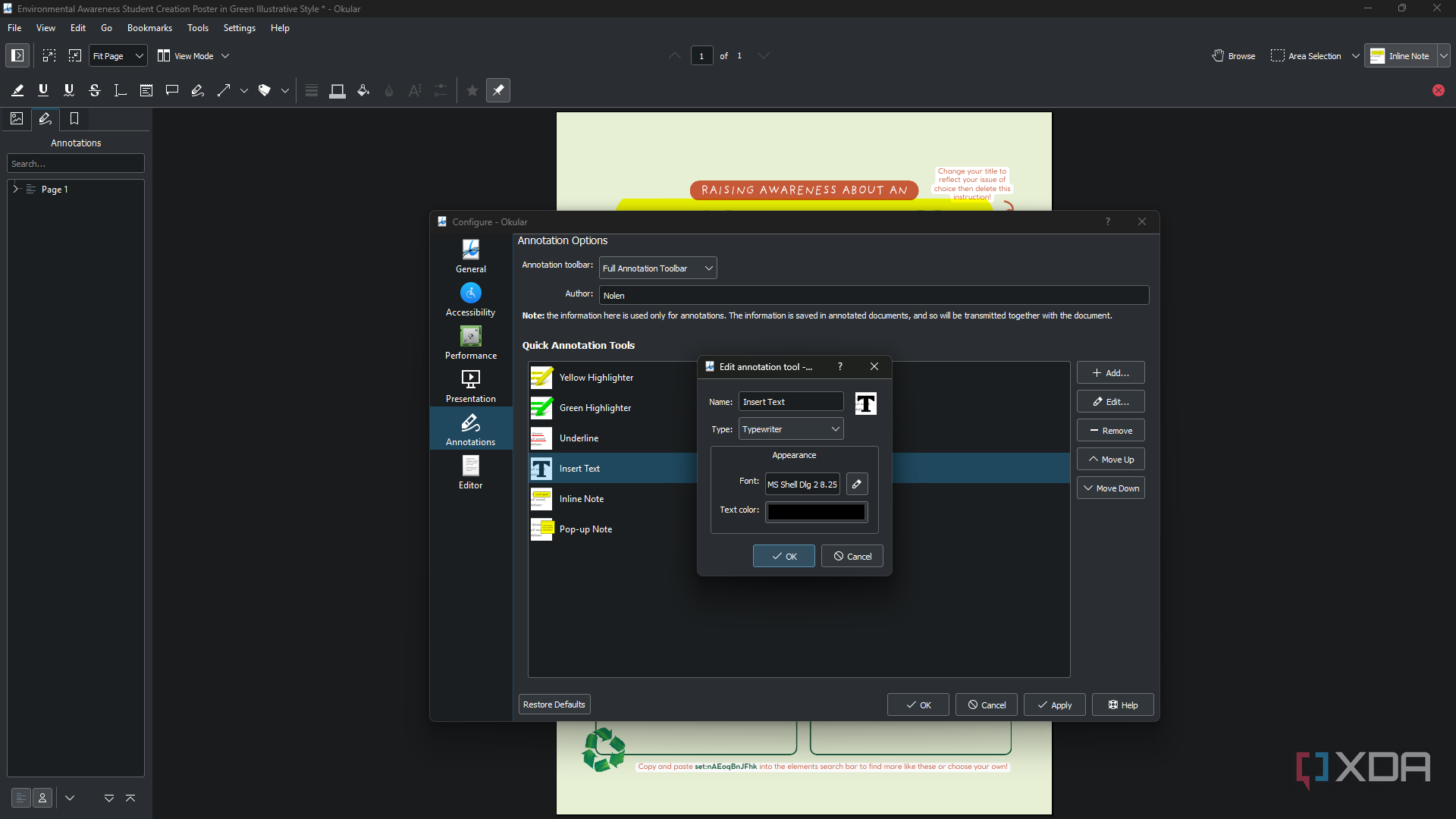
Task: Switch to the Thumbnails sidebar tab
Action: click(x=17, y=118)
